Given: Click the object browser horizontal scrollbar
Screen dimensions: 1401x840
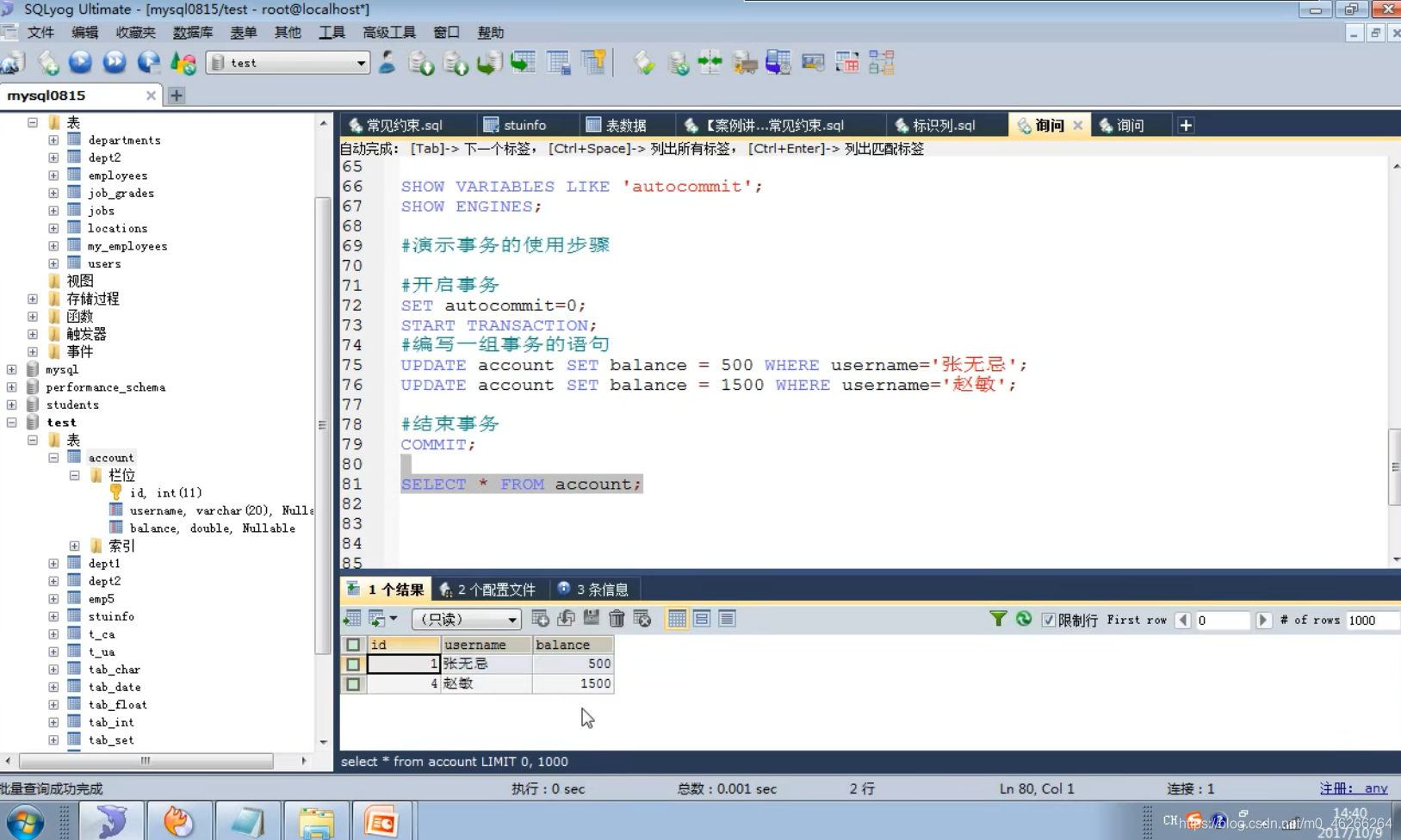Looking at the screenshot, I should [x=146, y=761].
